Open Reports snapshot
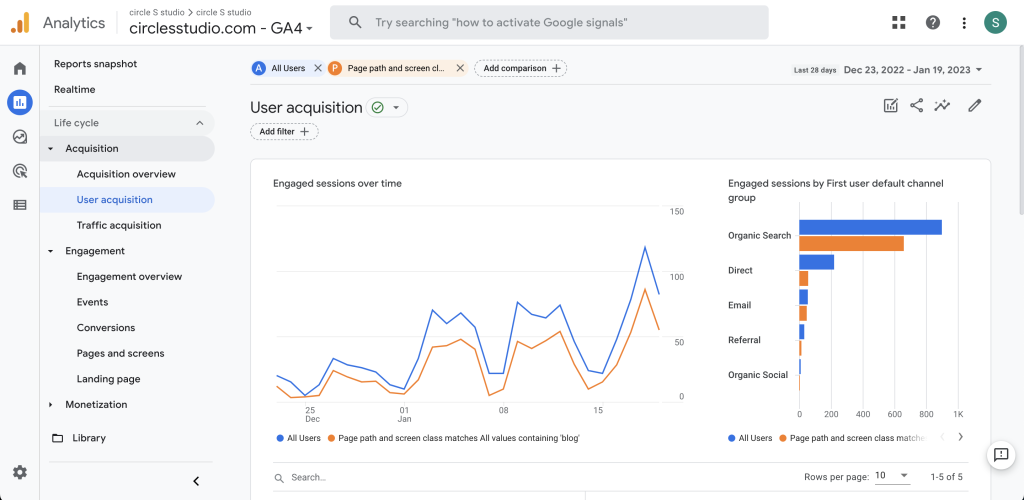Image resolution: width=1024 pixels, height=500 pixels. pyautogui.click(x=95, y=64)
